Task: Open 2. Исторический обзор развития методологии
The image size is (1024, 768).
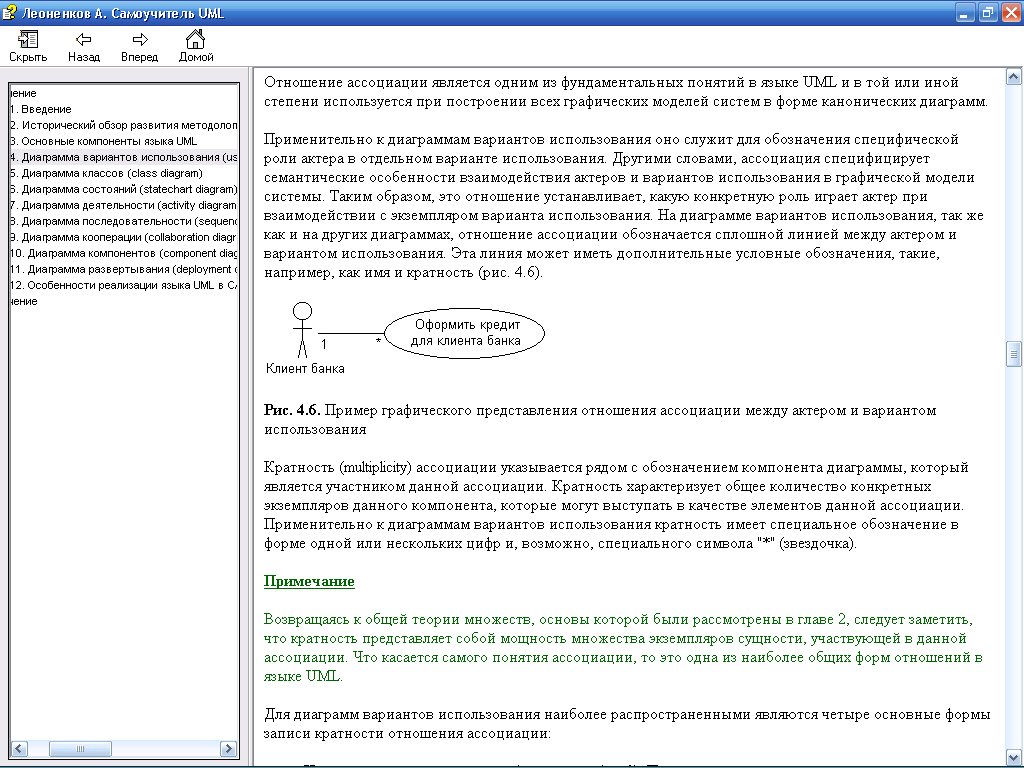Action: click(124, 125)
